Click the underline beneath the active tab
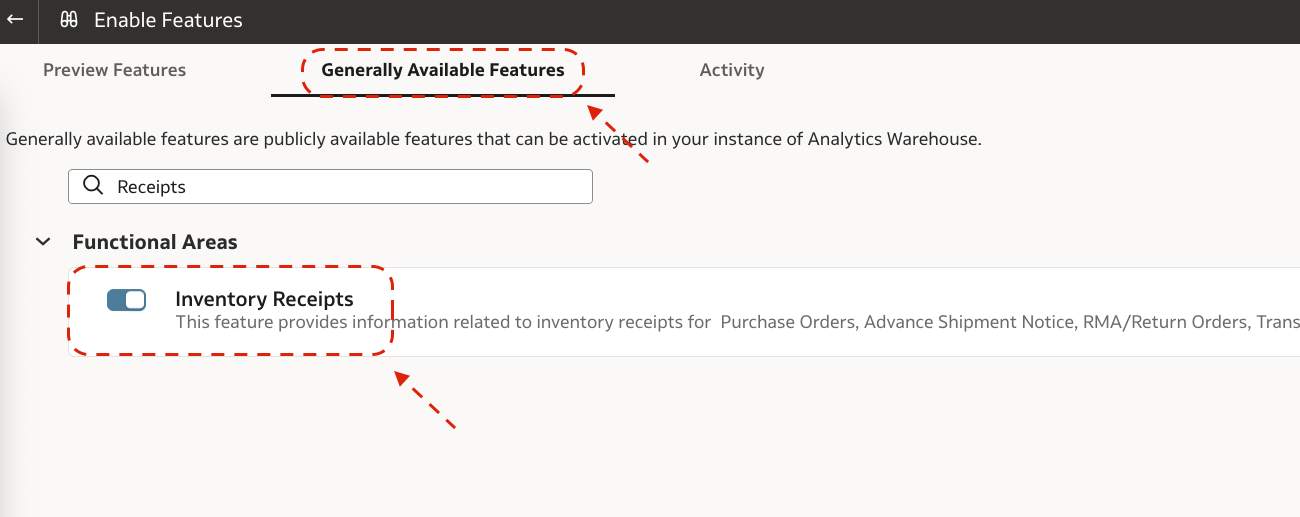Image resolution: width=1300 pixels, height=517 pixels. [x=443, y=94]
